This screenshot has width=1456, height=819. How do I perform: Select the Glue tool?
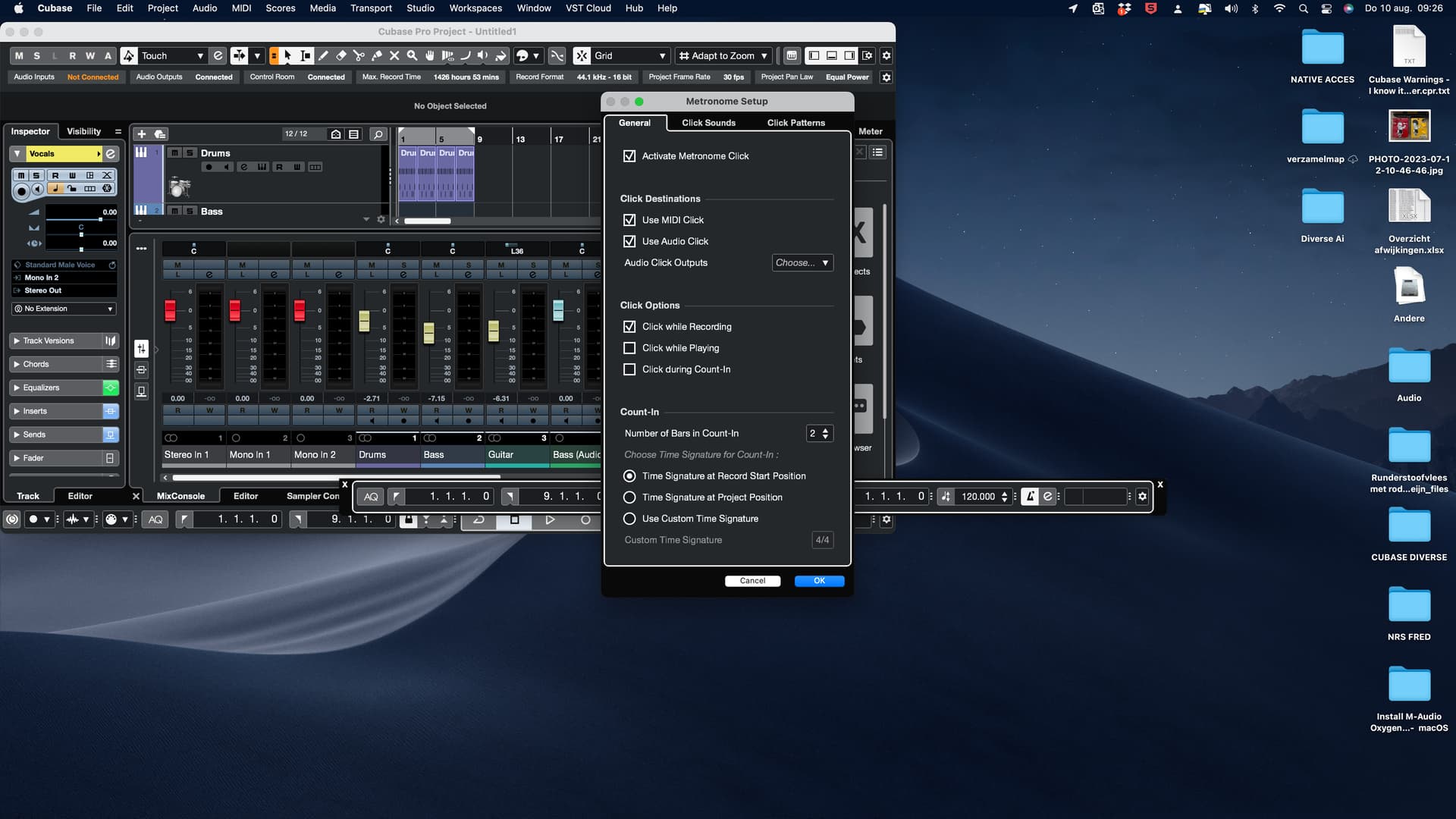[x=377, y=55]
